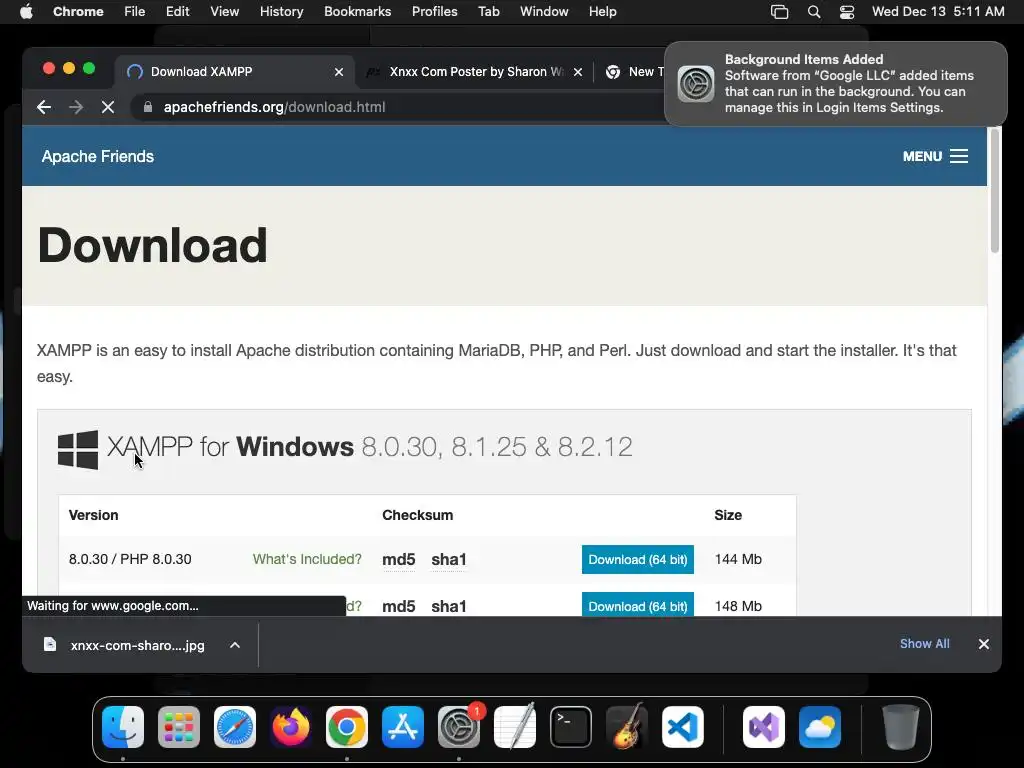Screen dimensions: 1024x768
Task: Click the screen mirroring icon in menu bar
Action: click(780, 12)
